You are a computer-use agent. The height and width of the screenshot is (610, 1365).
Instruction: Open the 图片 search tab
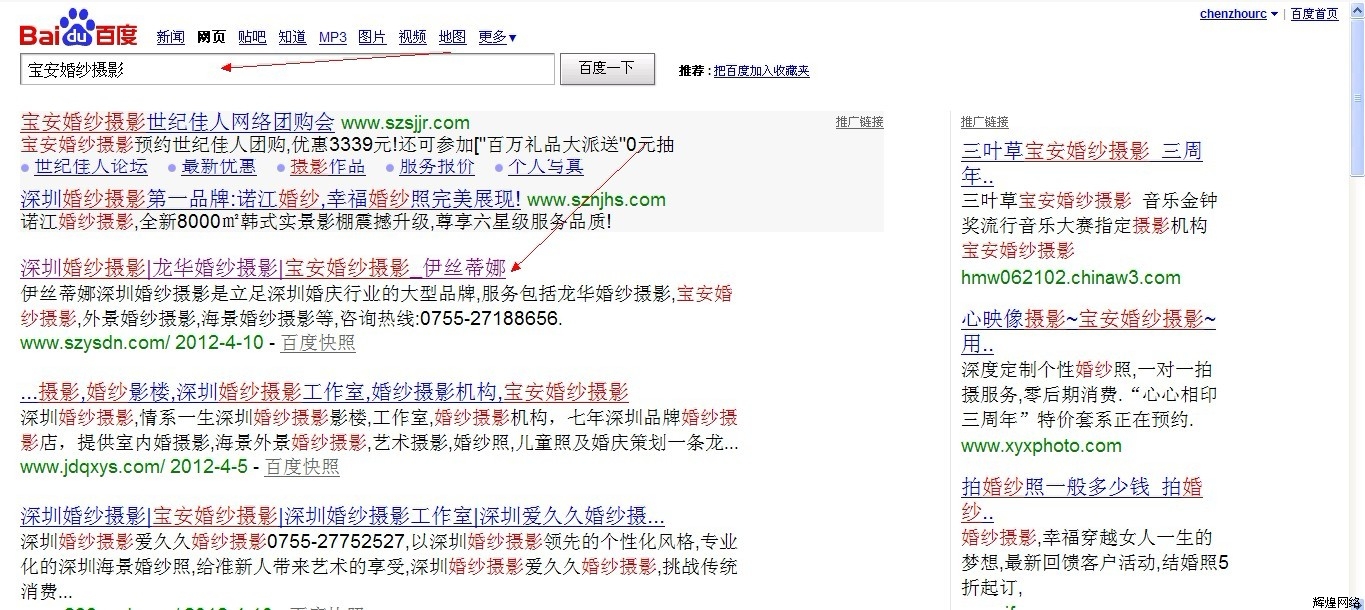pos(372,37)
